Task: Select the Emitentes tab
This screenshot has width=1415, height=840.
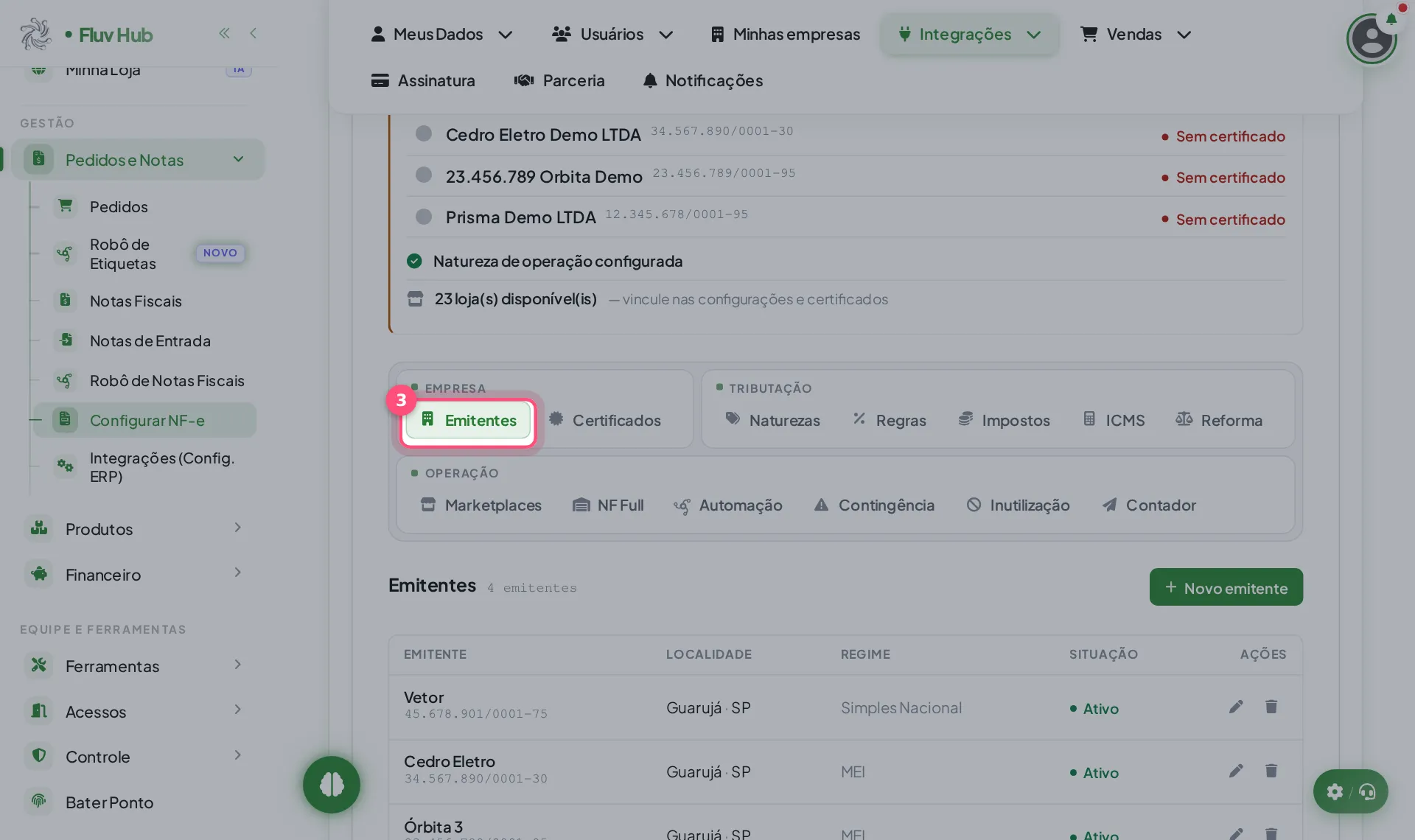Action: (x=469, y=421)
